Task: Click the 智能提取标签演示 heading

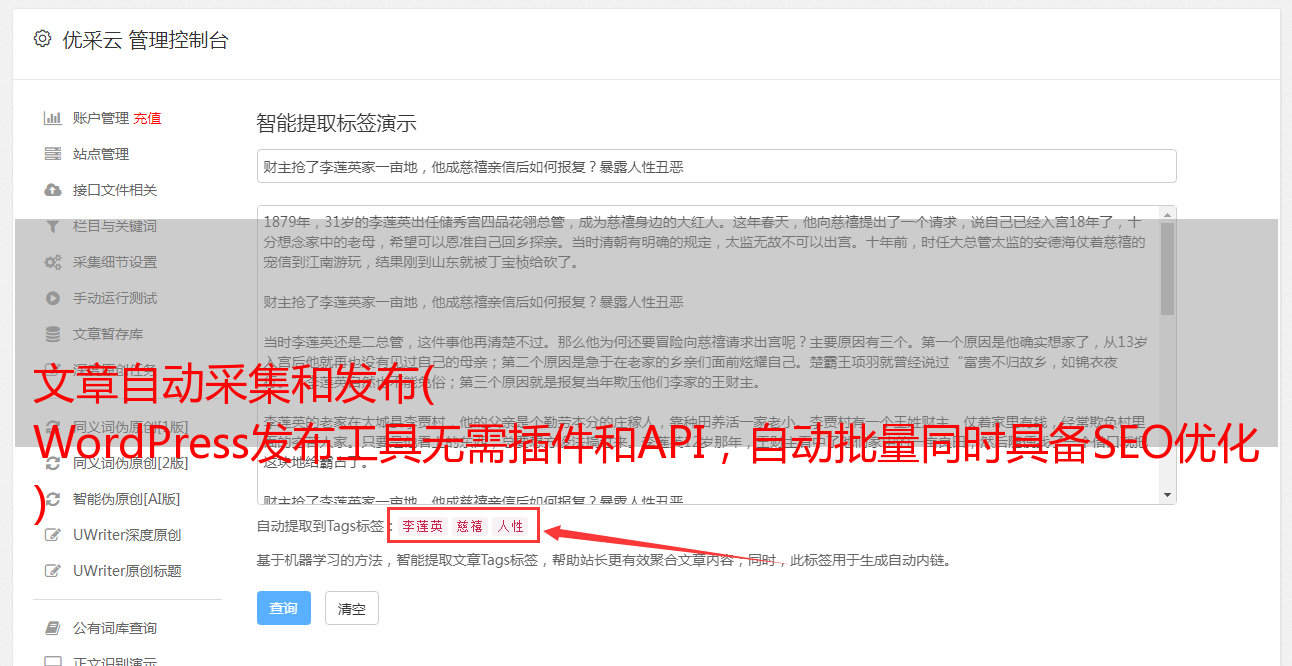Action: tap(336, 124)
